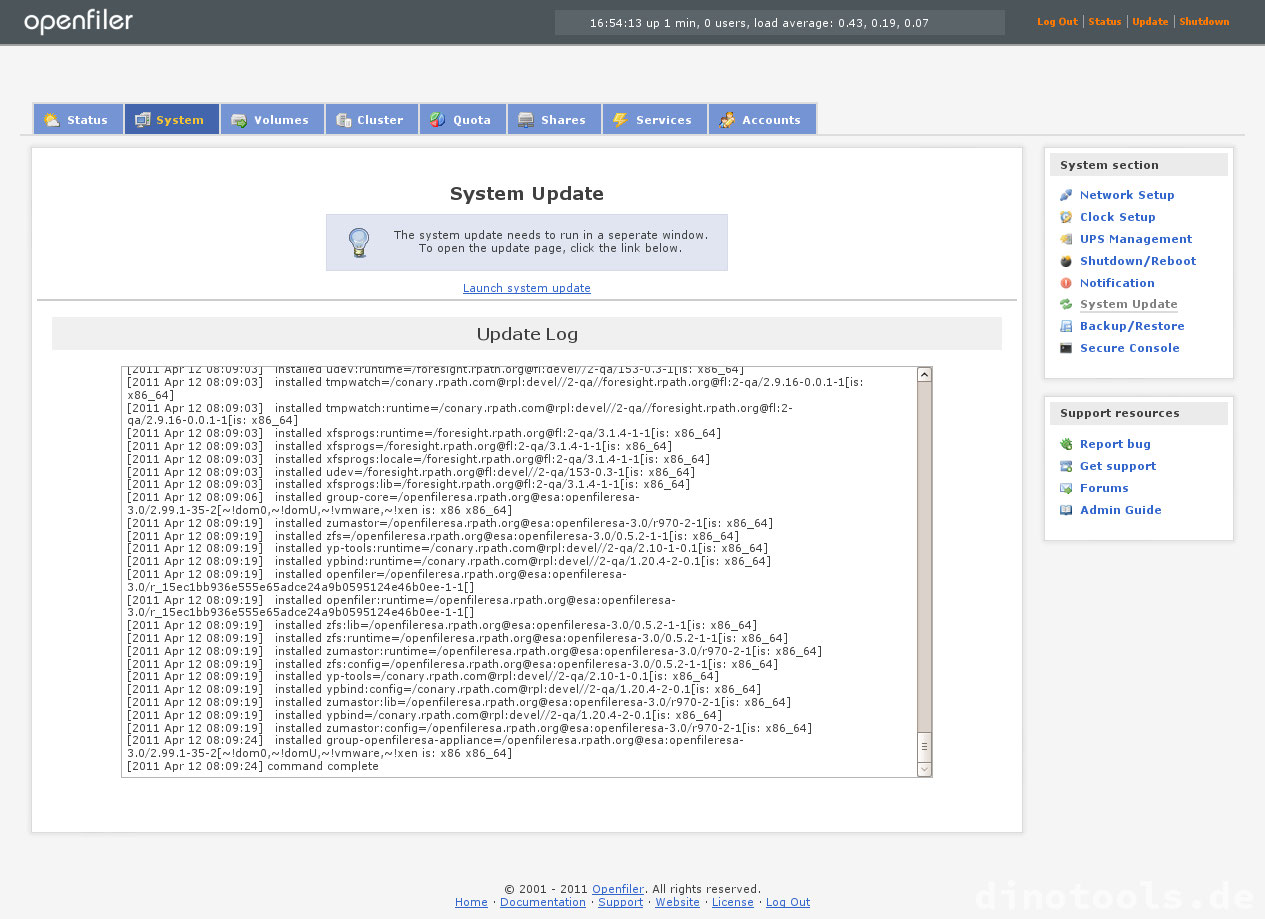Viewport: 1265px width, 919px height.
Task: Click the Report bug icon
Action: point(1066,444)
